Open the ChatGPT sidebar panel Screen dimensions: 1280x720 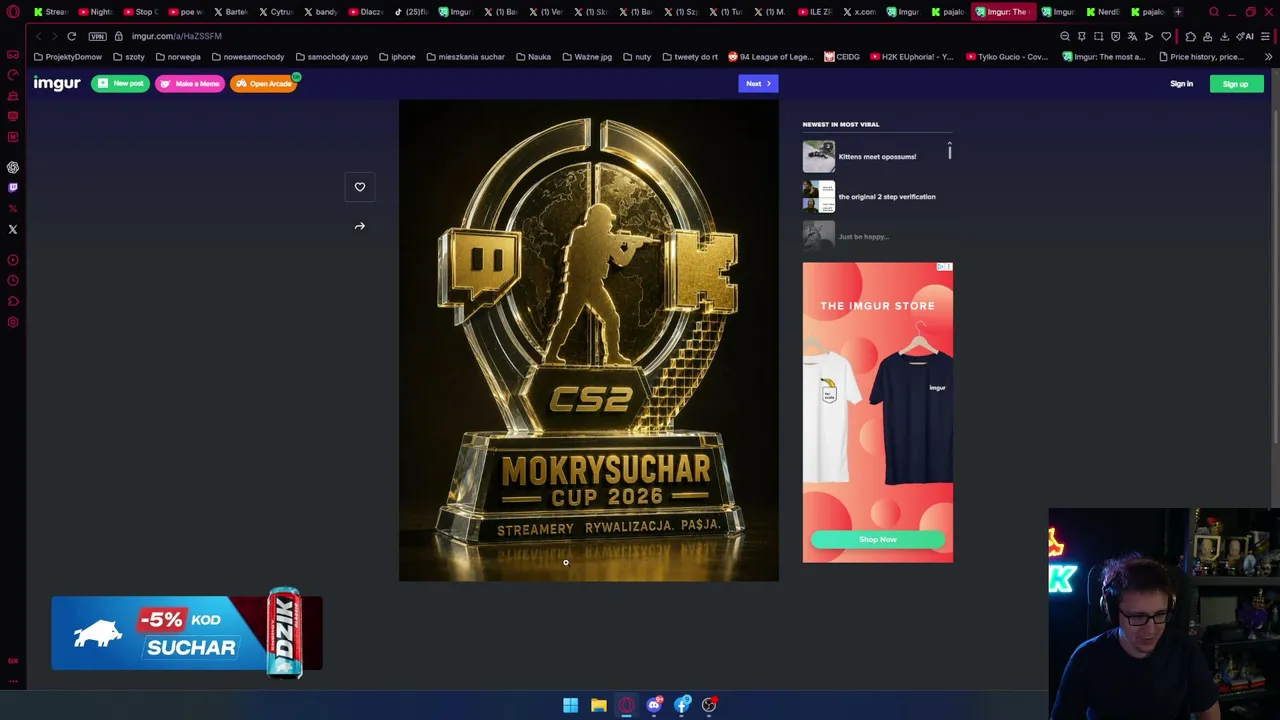13,167
